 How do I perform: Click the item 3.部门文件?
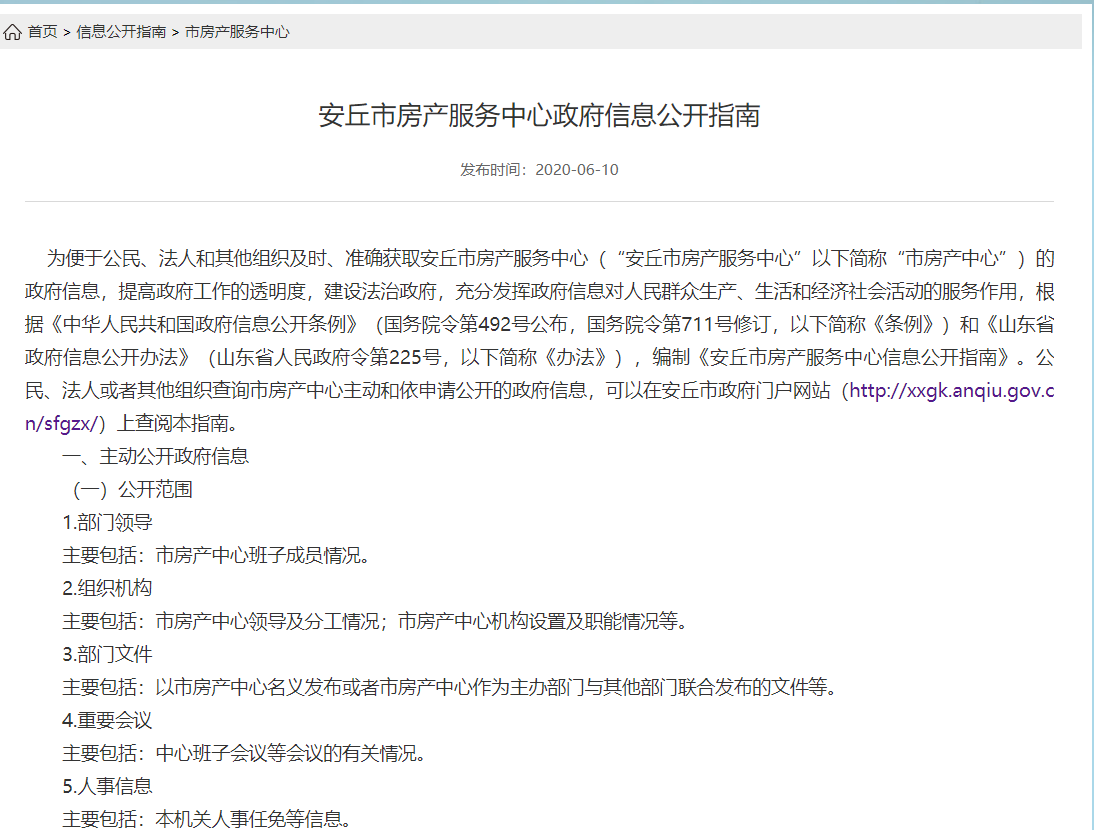click(107, 654)
